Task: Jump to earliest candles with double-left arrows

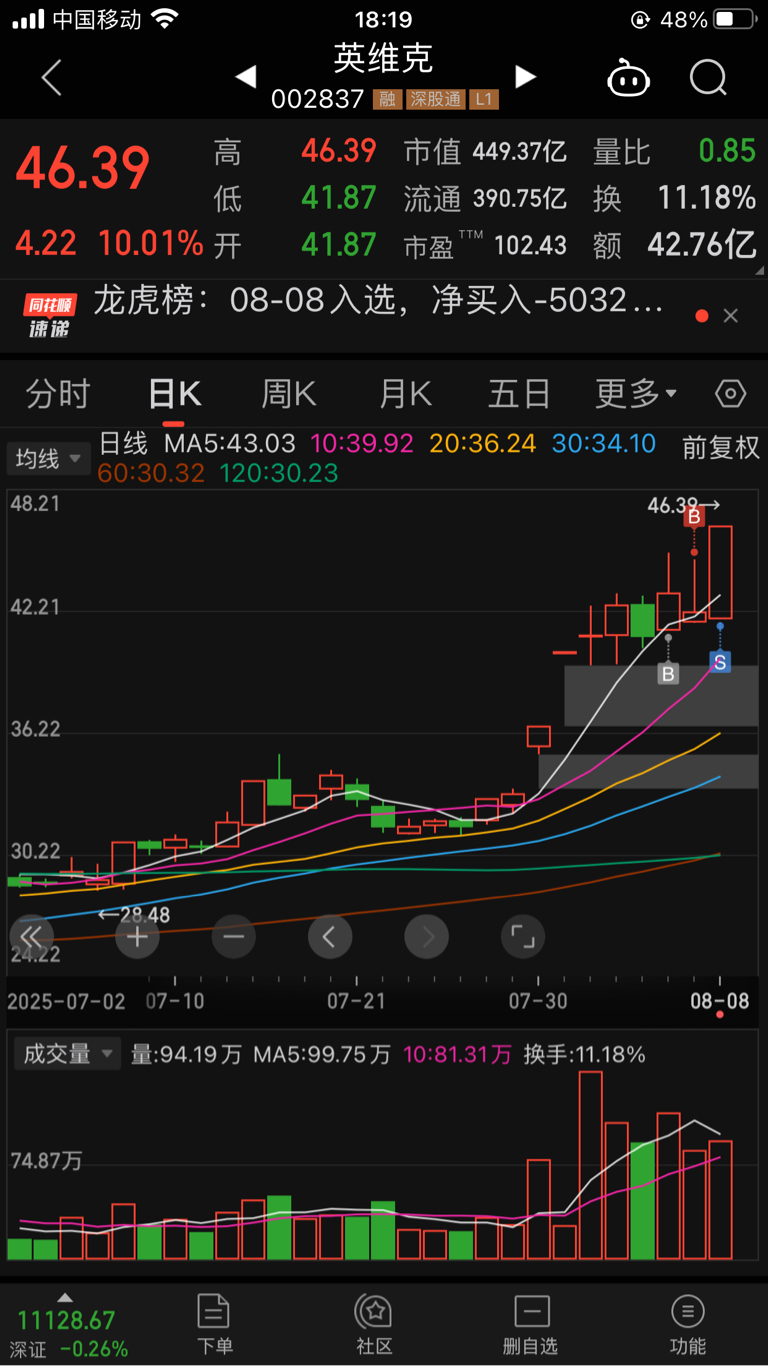Action: point(31,937)
